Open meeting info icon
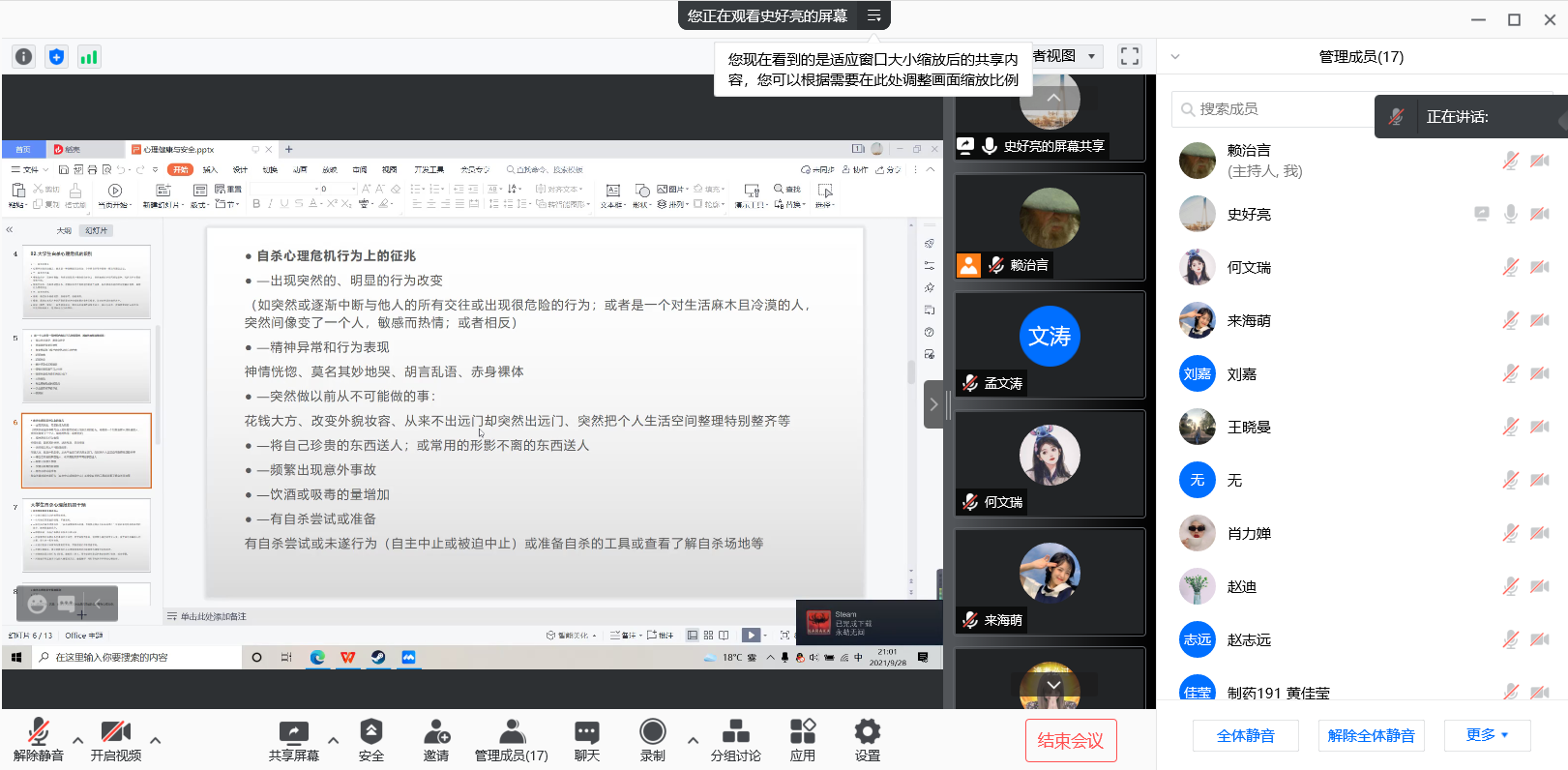The height and width of the screenshot is (770, 1568). point(24,57)
